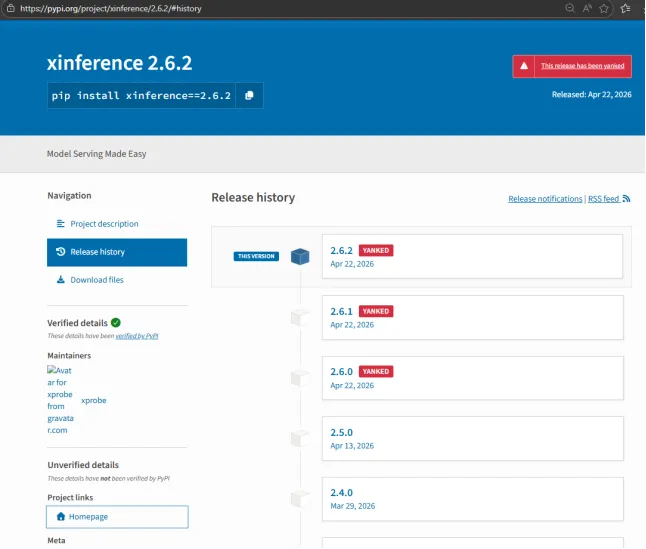Viewport: 646px width, 549px height.
Task: Click the Homepage house icon
Action: 61,517
